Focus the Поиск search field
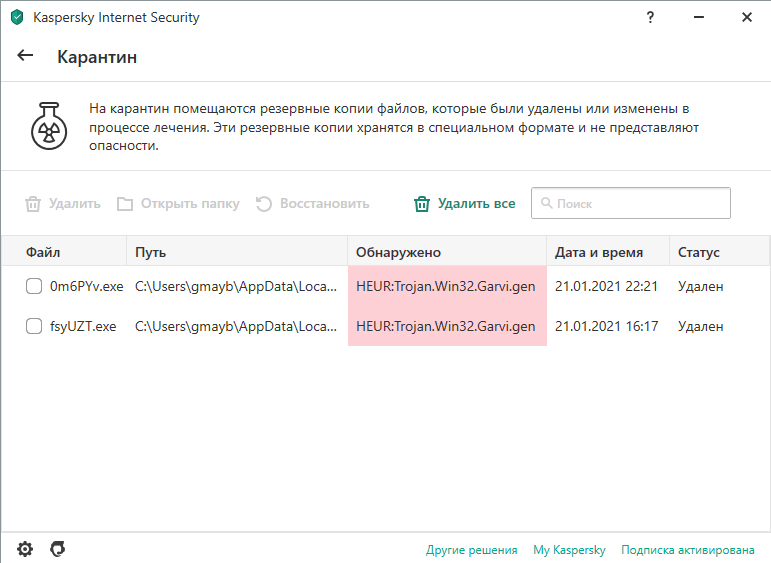The height and width of the screenshot is (563, 771). tap(631, 203)
